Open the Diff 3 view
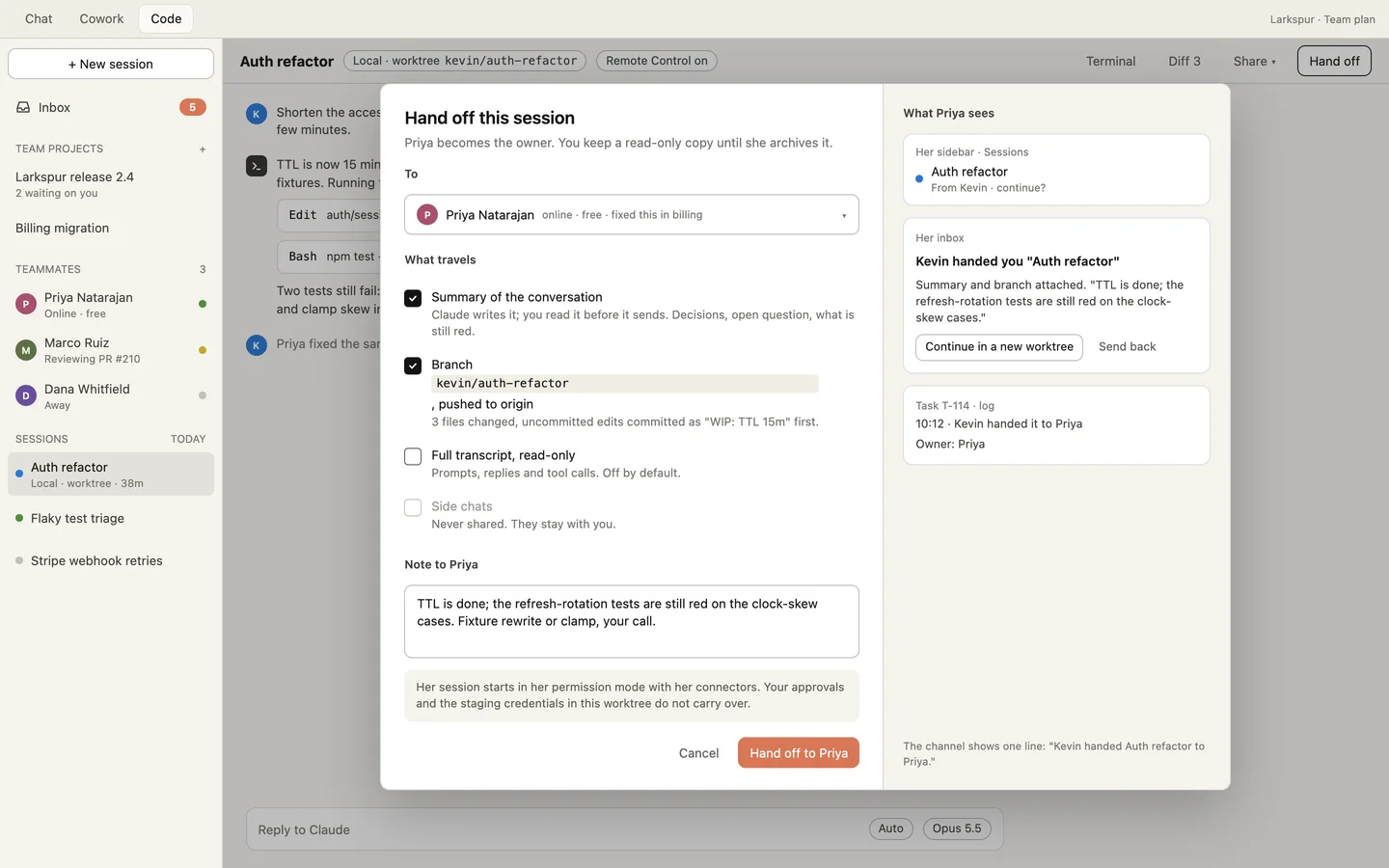This screenshot has height=868, width=1389. tap(1185, 61)
